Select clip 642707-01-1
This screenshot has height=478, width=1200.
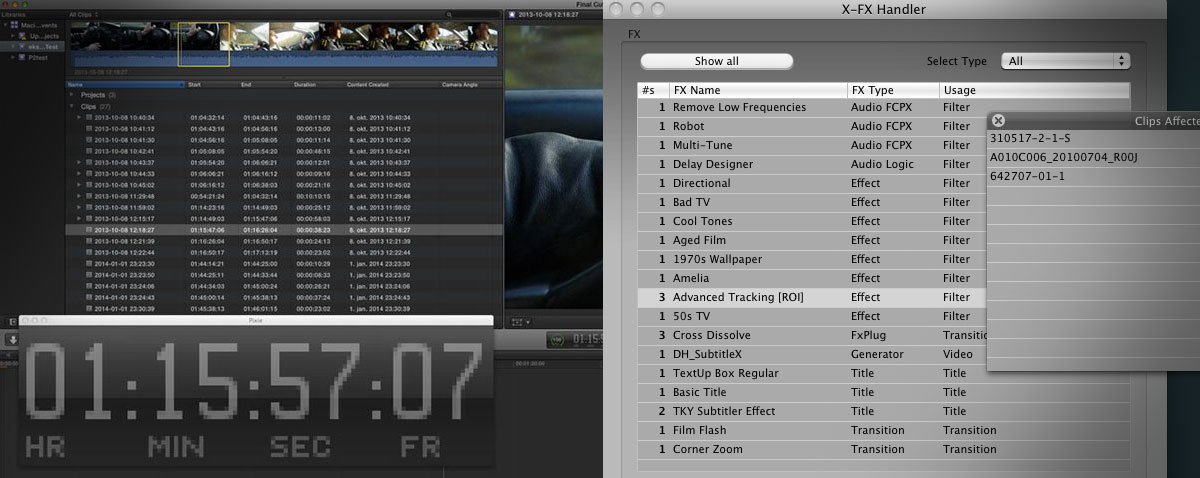click(x=1093, y=176)
